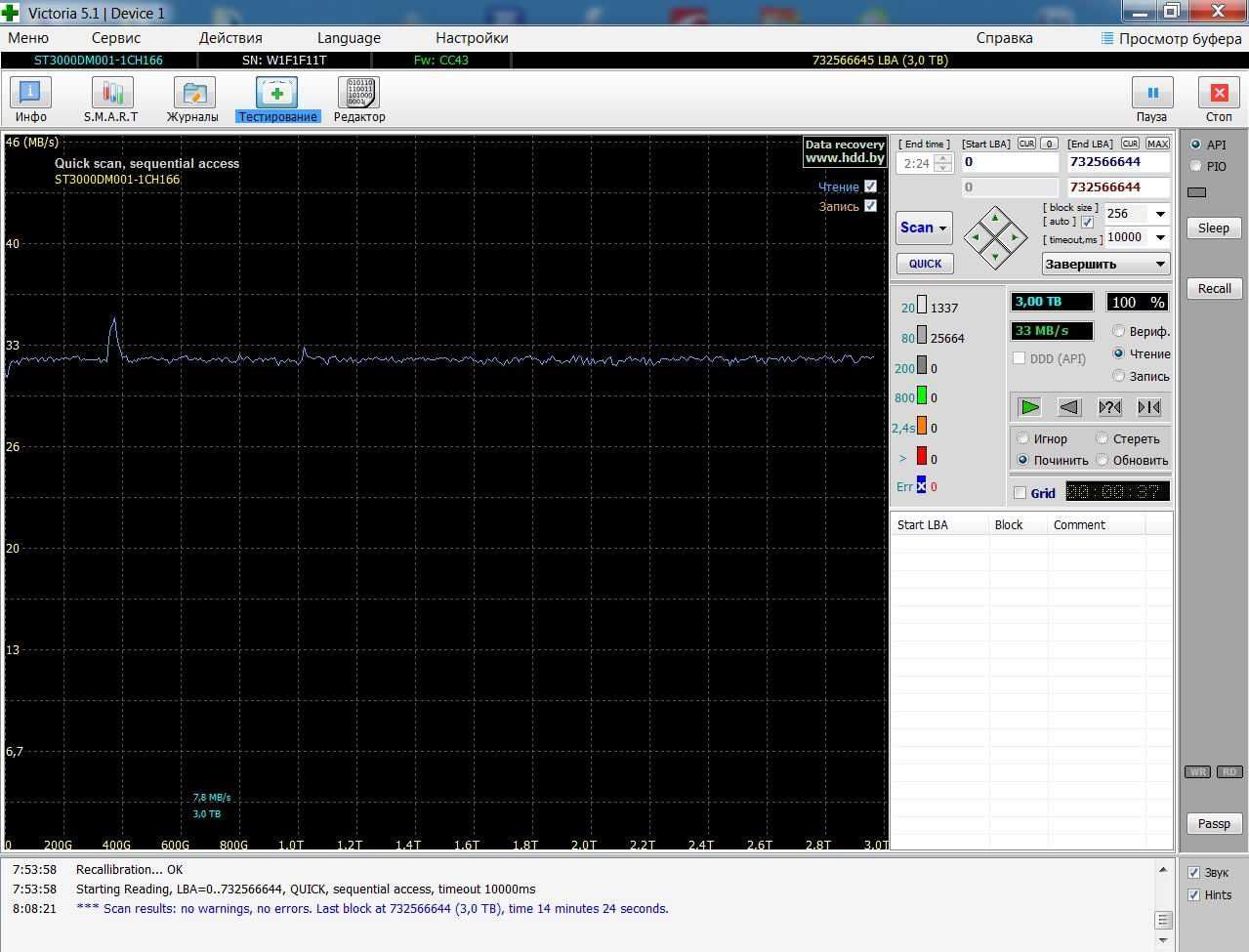Image resolution: width=1249 pixels, height=952 pixels.
Task: Click the small gray indicator below PIO
Action: 1196,192
